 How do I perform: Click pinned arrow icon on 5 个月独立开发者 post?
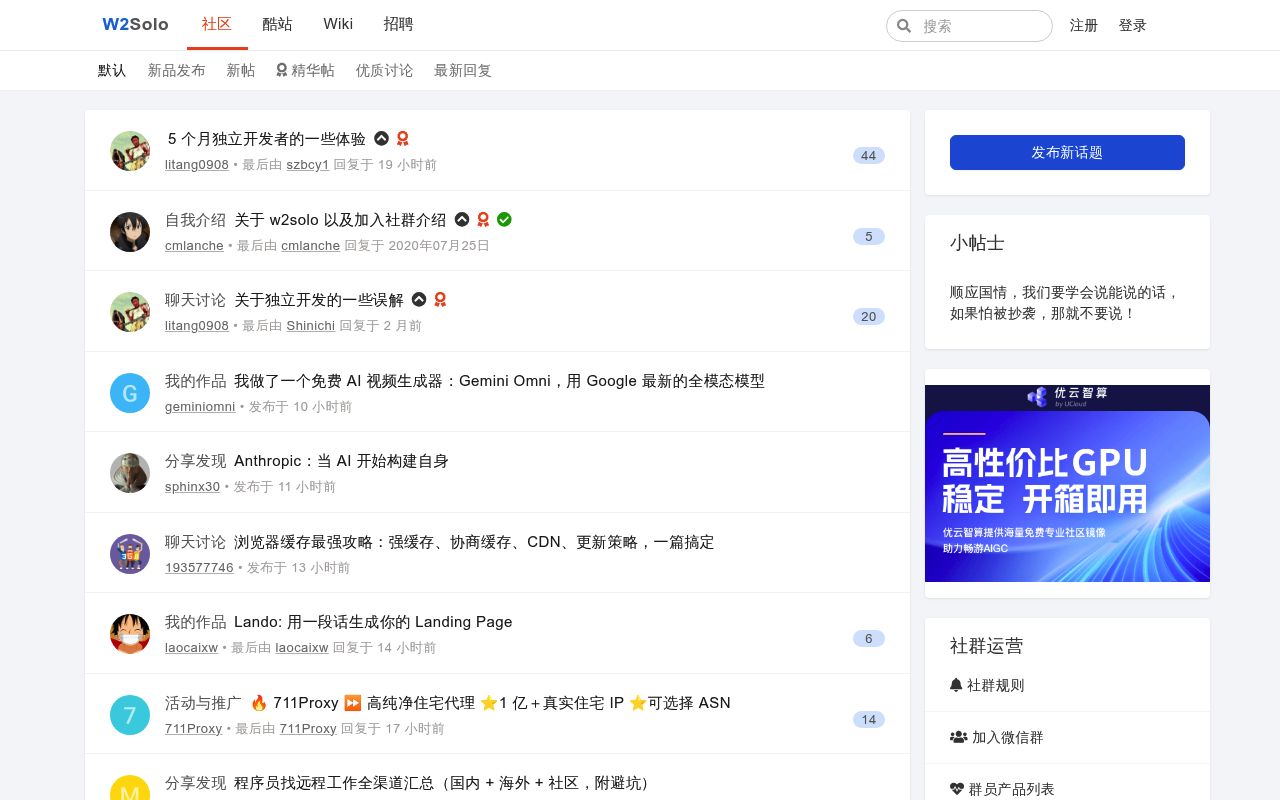click(x=381, y=138)
